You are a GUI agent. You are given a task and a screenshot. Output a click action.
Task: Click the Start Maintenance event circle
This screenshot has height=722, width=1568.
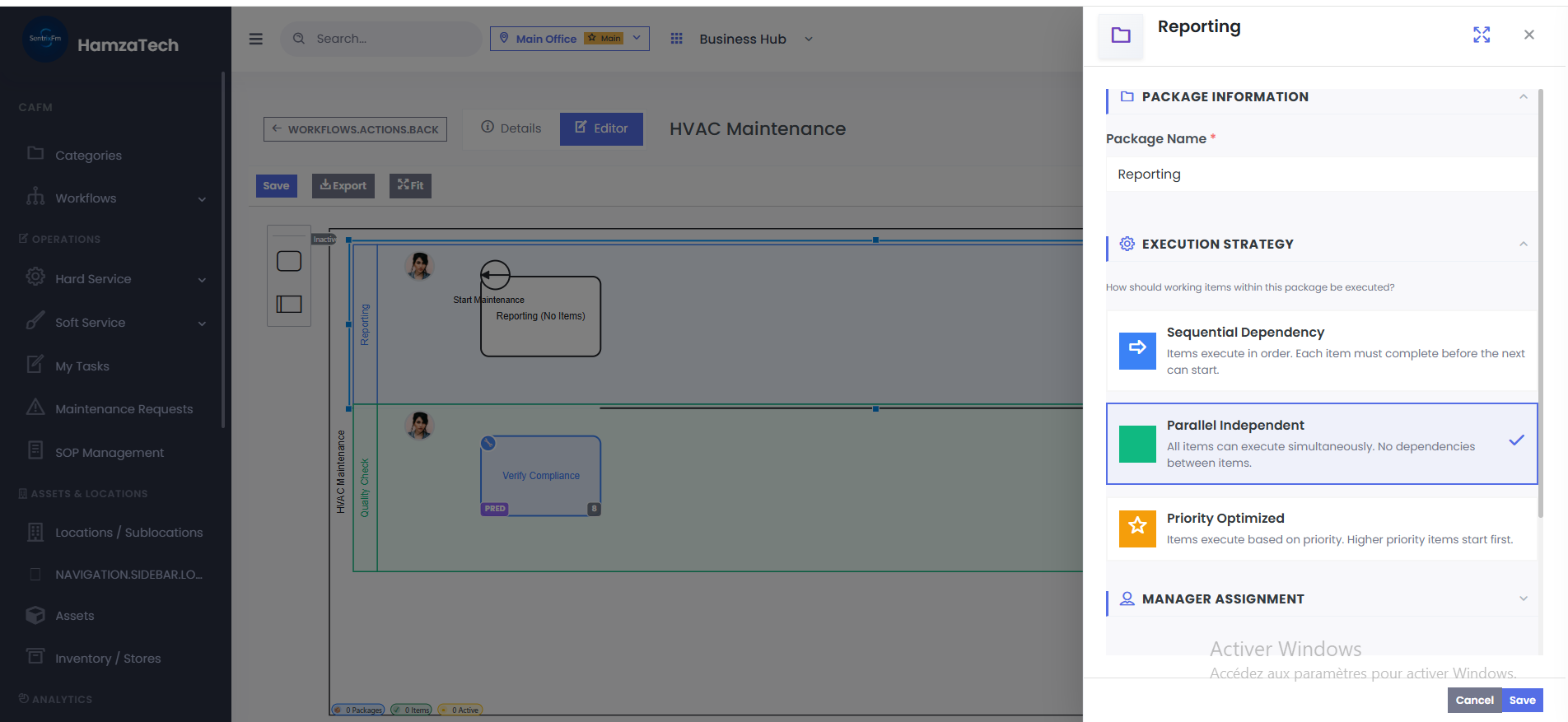tap(495, 275)
